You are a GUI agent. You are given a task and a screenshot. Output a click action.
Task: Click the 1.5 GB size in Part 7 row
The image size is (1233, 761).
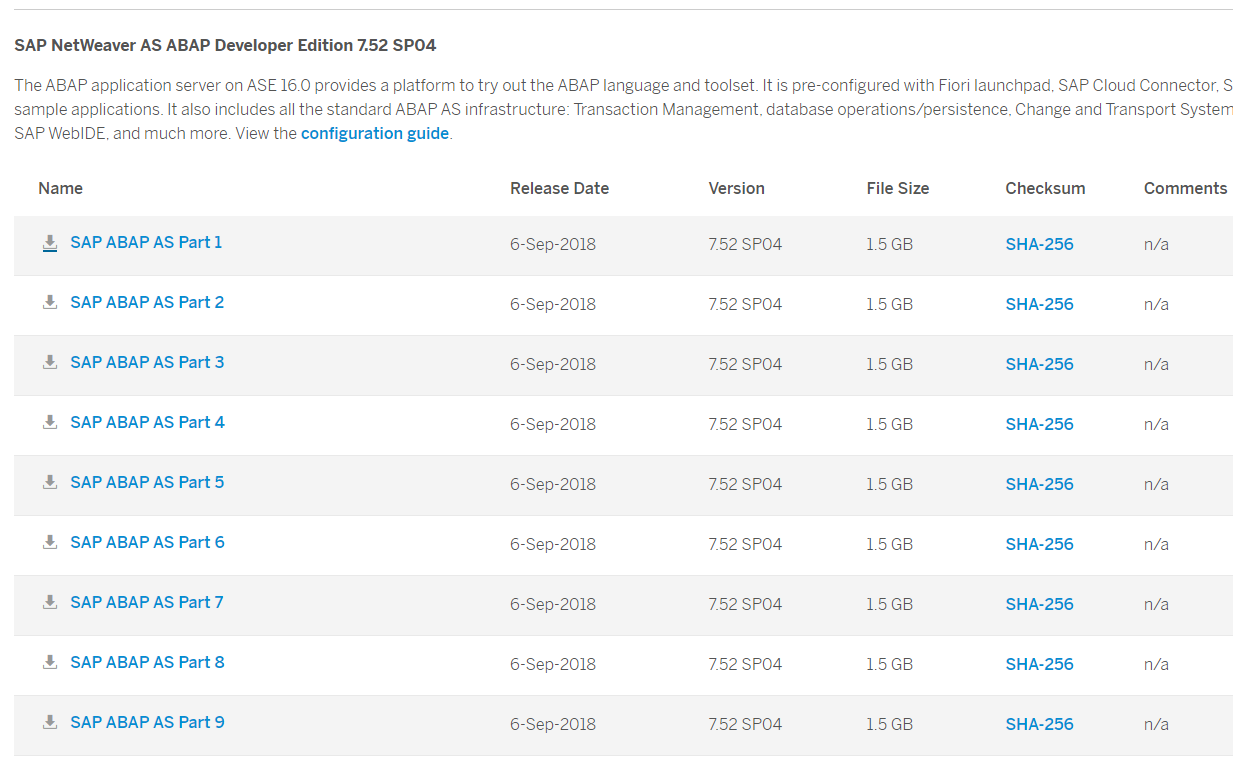889,604
